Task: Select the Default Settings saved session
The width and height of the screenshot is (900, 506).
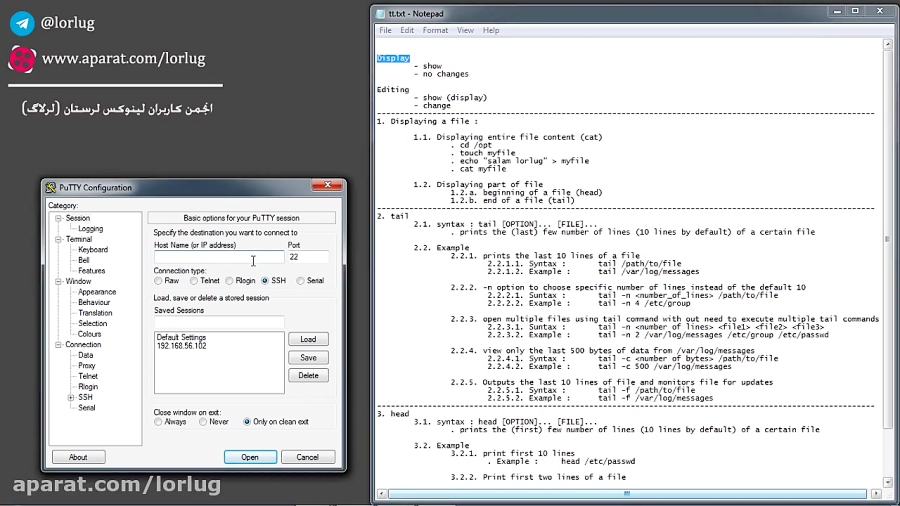Action: [181, 337]
